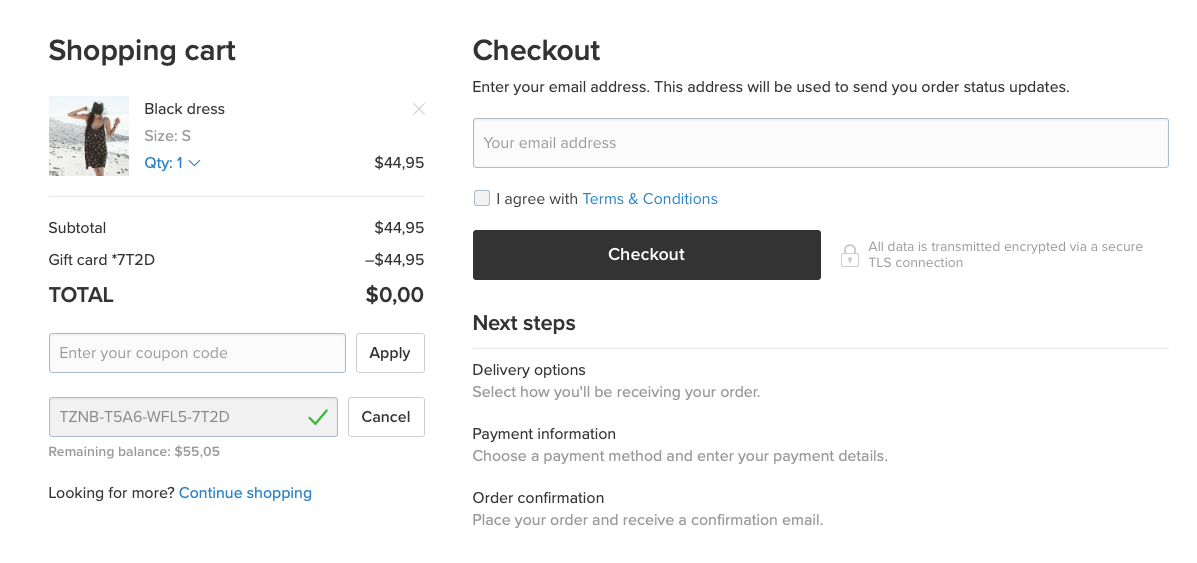Click the coupon code input box
Screen dimensions: 1197x563
pyautogui.click(x=197, y=353)
